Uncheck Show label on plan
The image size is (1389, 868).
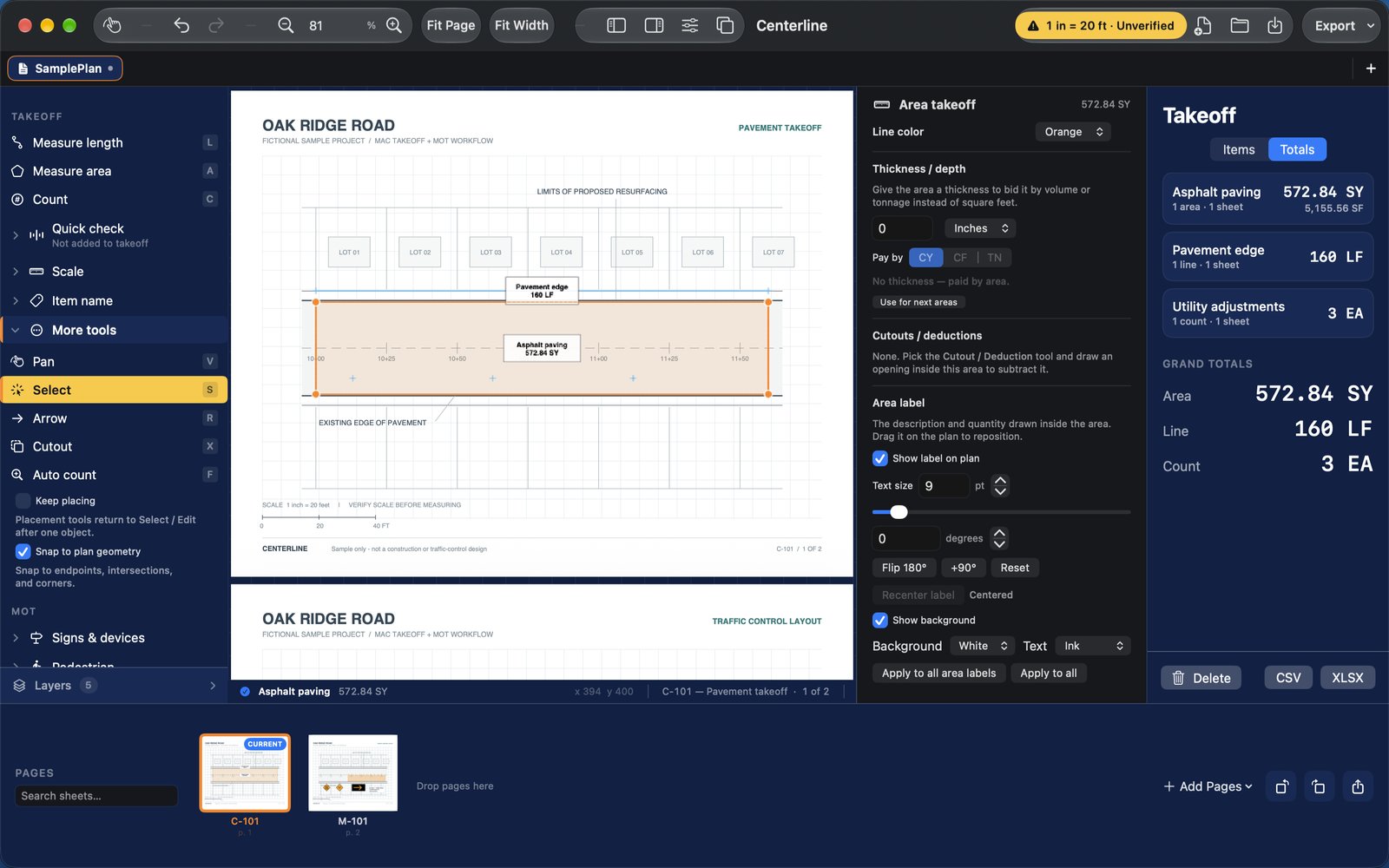point(880,458)
